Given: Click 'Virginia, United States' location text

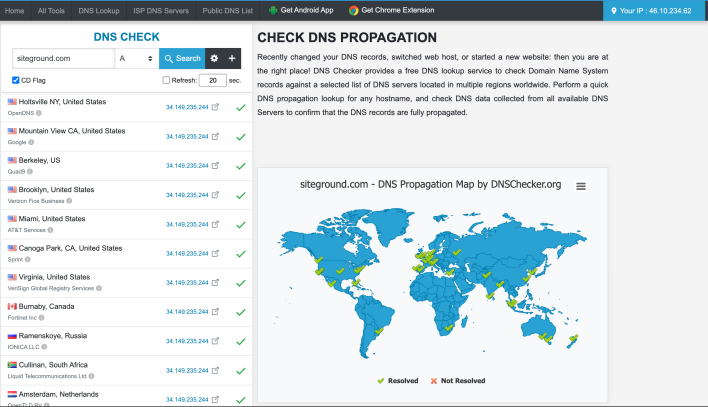Looking at the screenshot, I should [54, 277].
